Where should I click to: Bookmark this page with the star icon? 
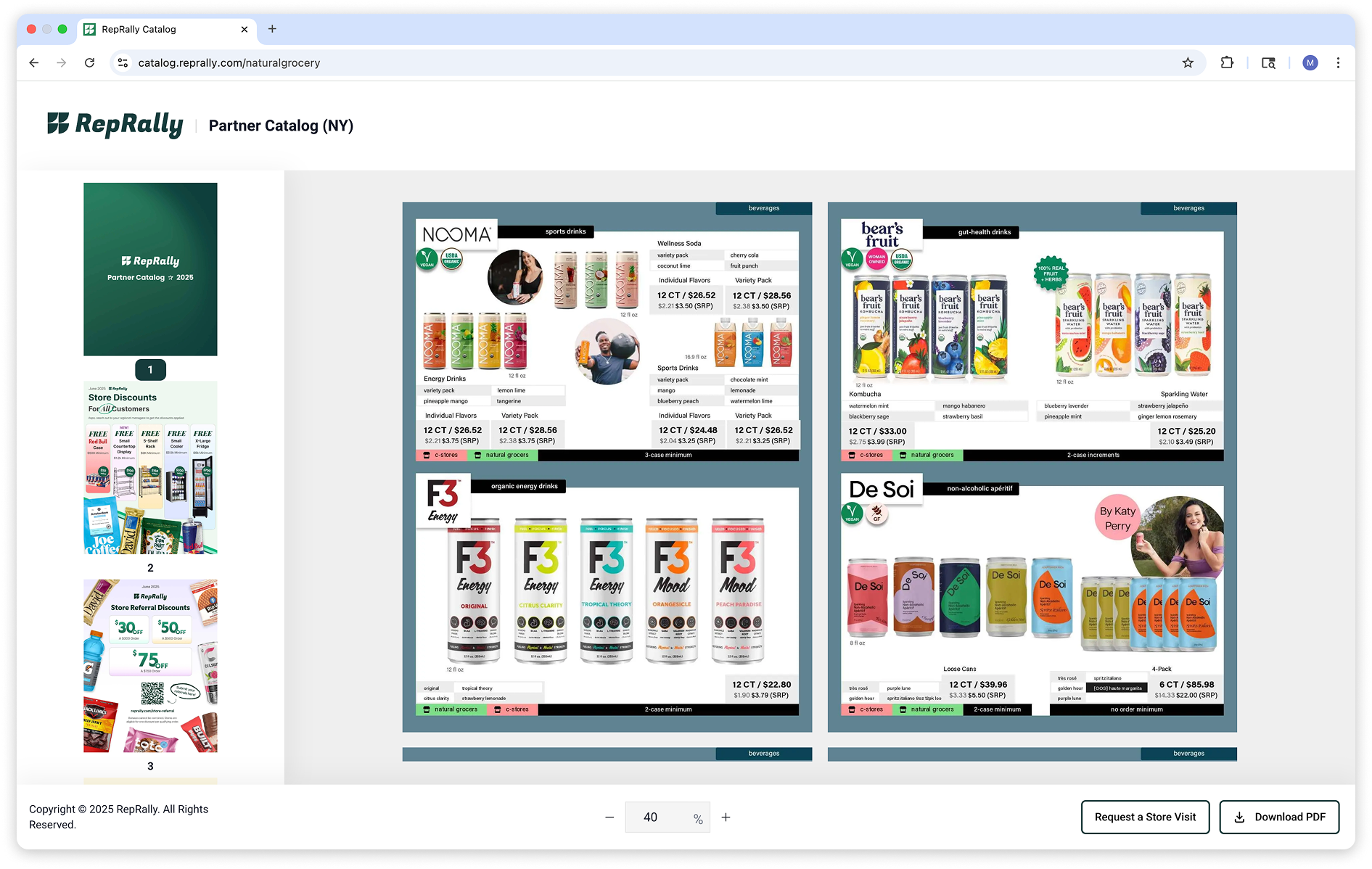1188,63
